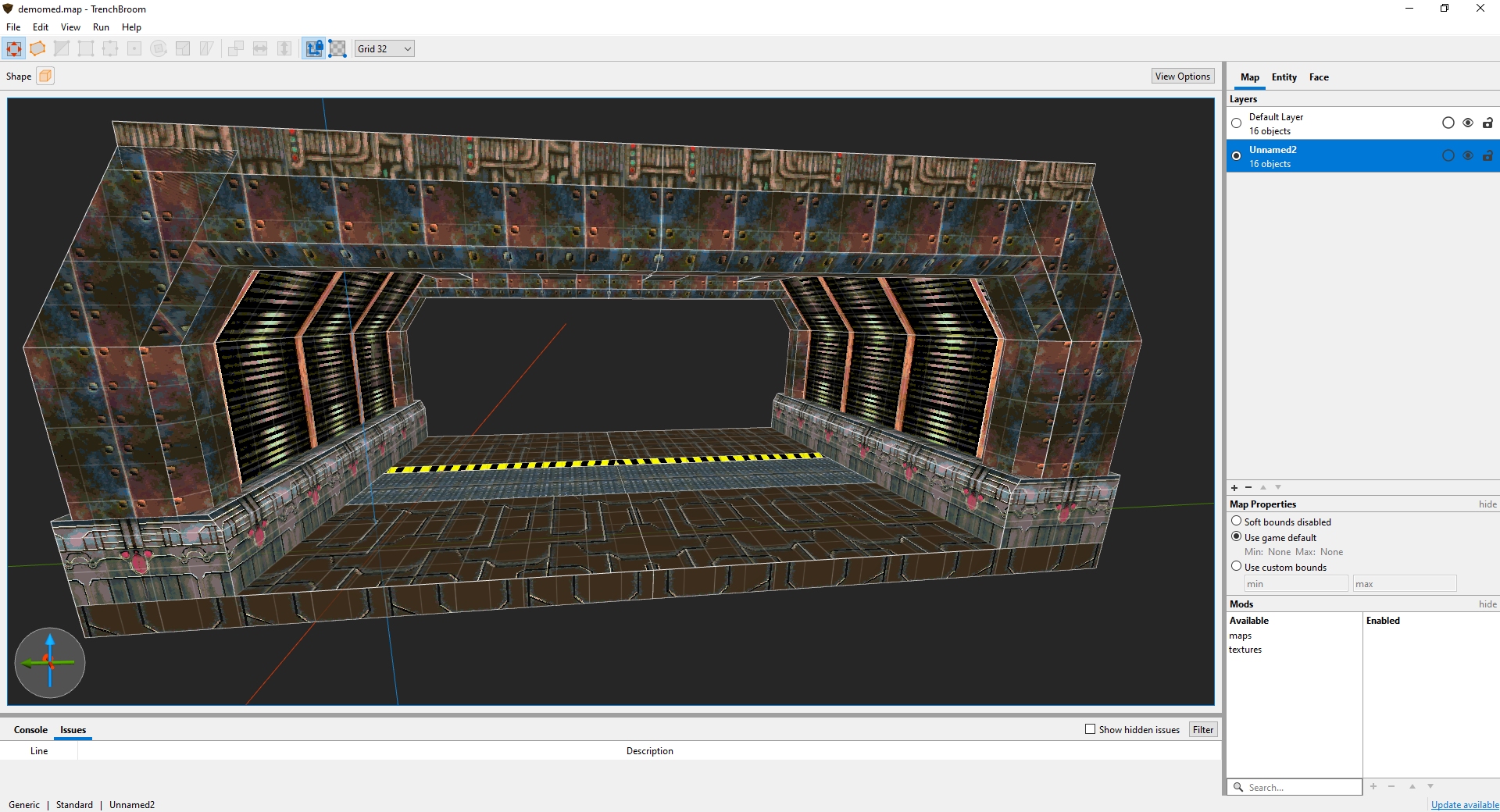Select the orange polygon brush tool

[37, 48]
